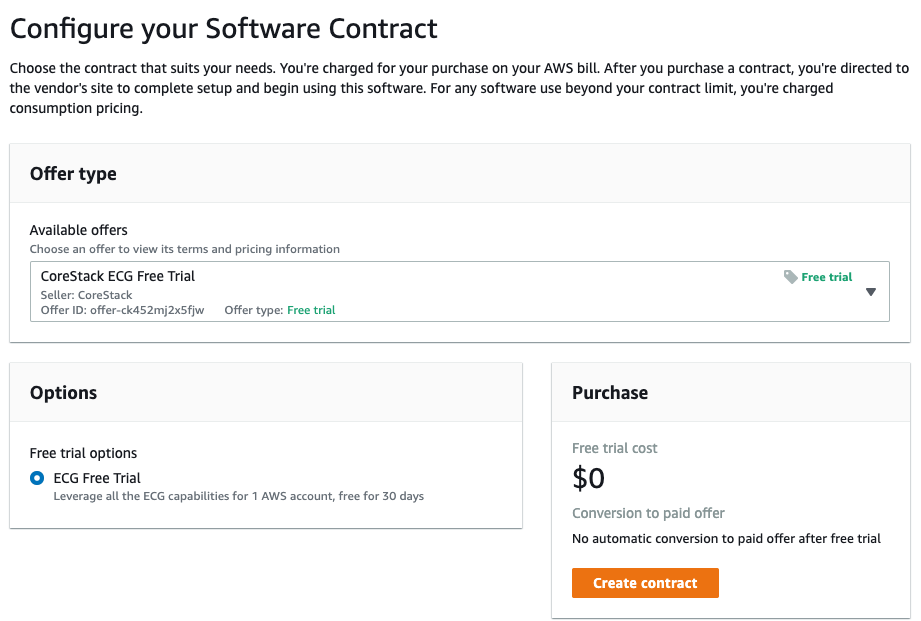921x621 pixels.
Task: Click the $0 free trial cost amount
Action: 589,478
